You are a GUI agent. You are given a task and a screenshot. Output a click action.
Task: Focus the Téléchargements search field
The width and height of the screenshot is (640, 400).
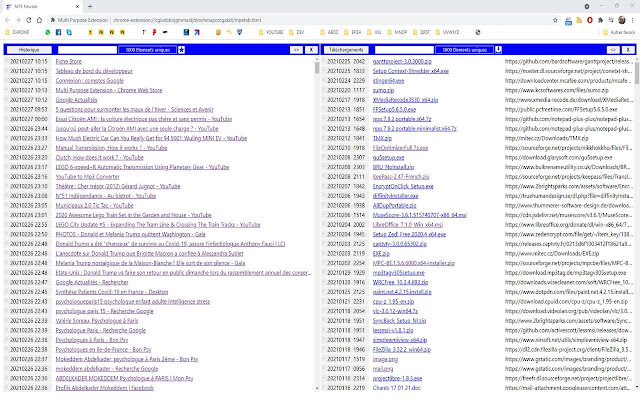(x=404, y=50)
